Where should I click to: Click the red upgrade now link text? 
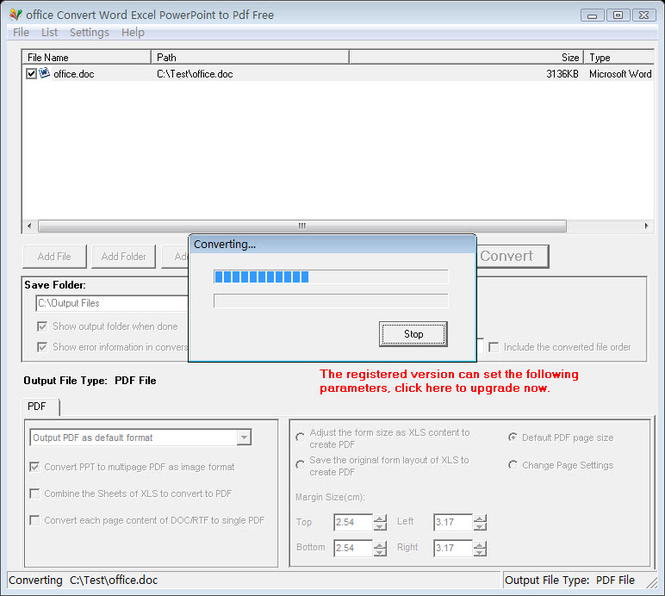tap(449, 381)
